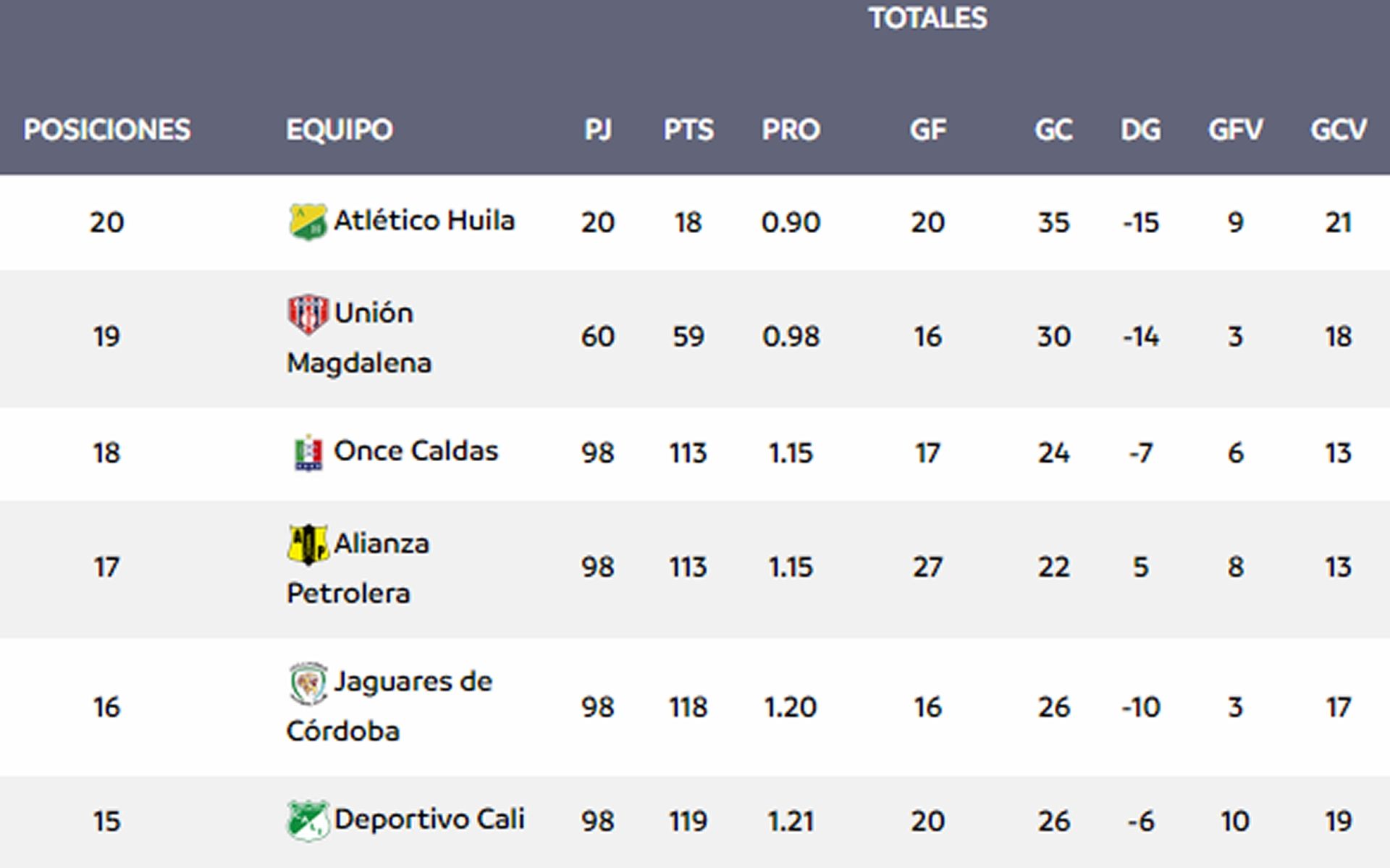Click the GCV column header
This screenshot has width=1390, height=868.
pyautogui.click(x=1338, y=130)
